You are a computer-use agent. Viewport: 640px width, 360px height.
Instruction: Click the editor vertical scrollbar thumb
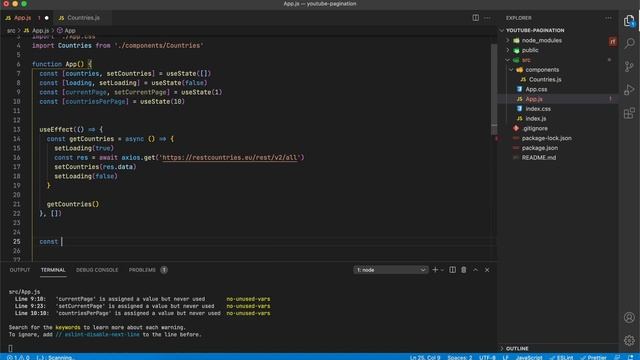494,89
